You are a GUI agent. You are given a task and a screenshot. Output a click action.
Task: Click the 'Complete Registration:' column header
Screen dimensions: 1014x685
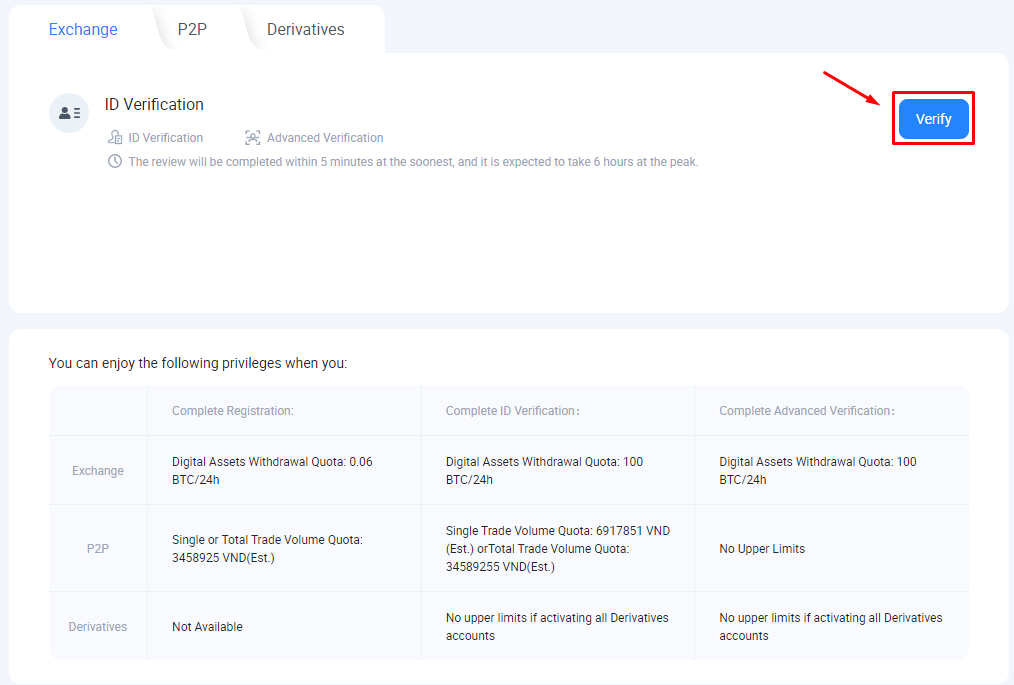[233, 411]
